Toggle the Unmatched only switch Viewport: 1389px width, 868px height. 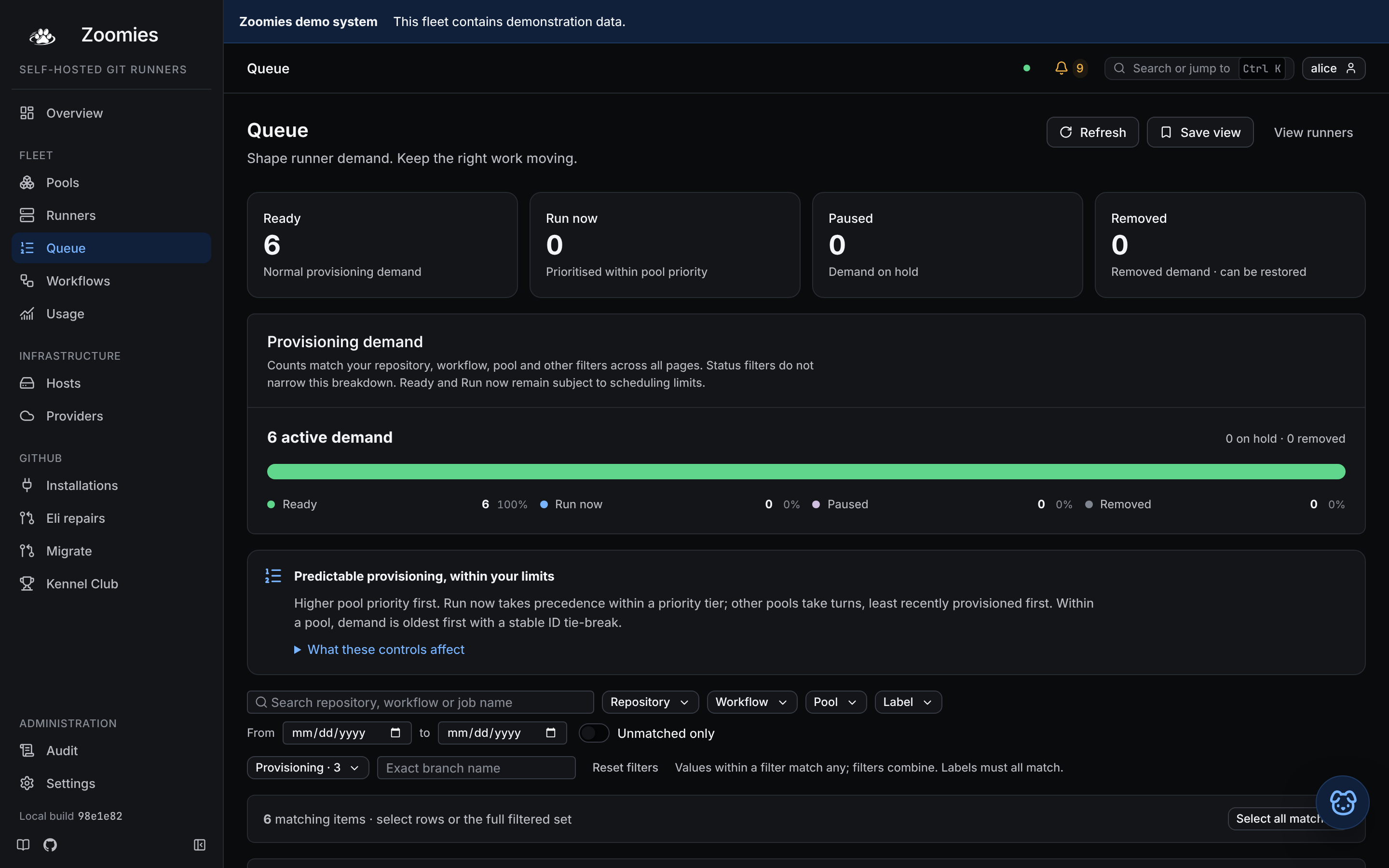tap(594, 733)
